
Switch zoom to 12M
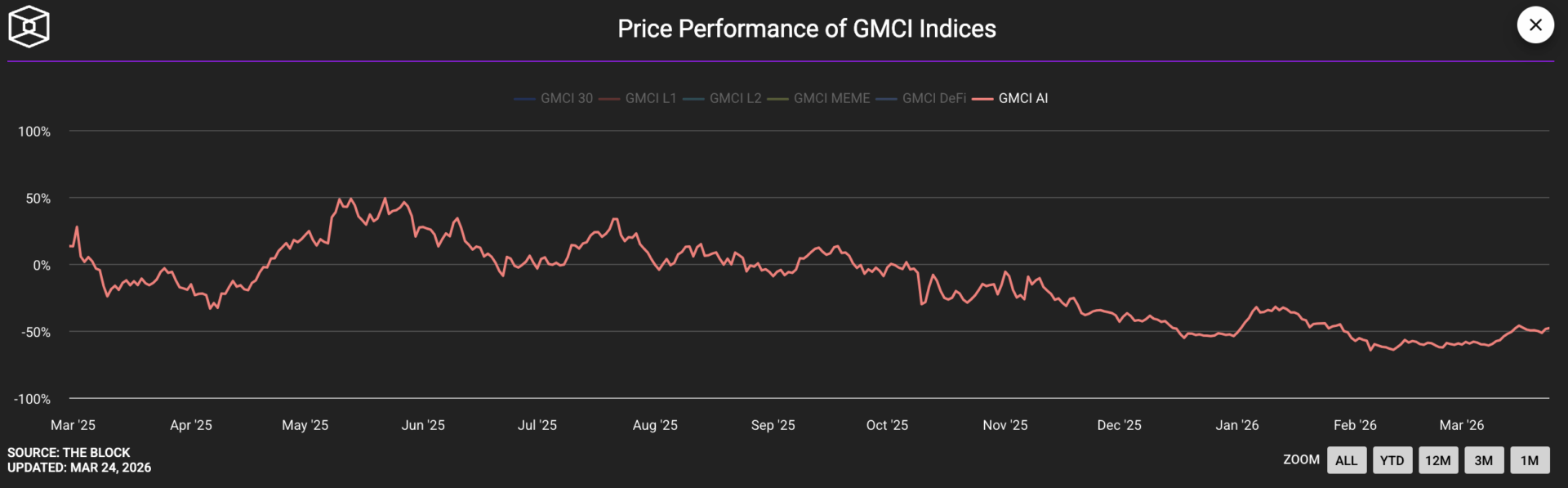tap(1437, 460)
